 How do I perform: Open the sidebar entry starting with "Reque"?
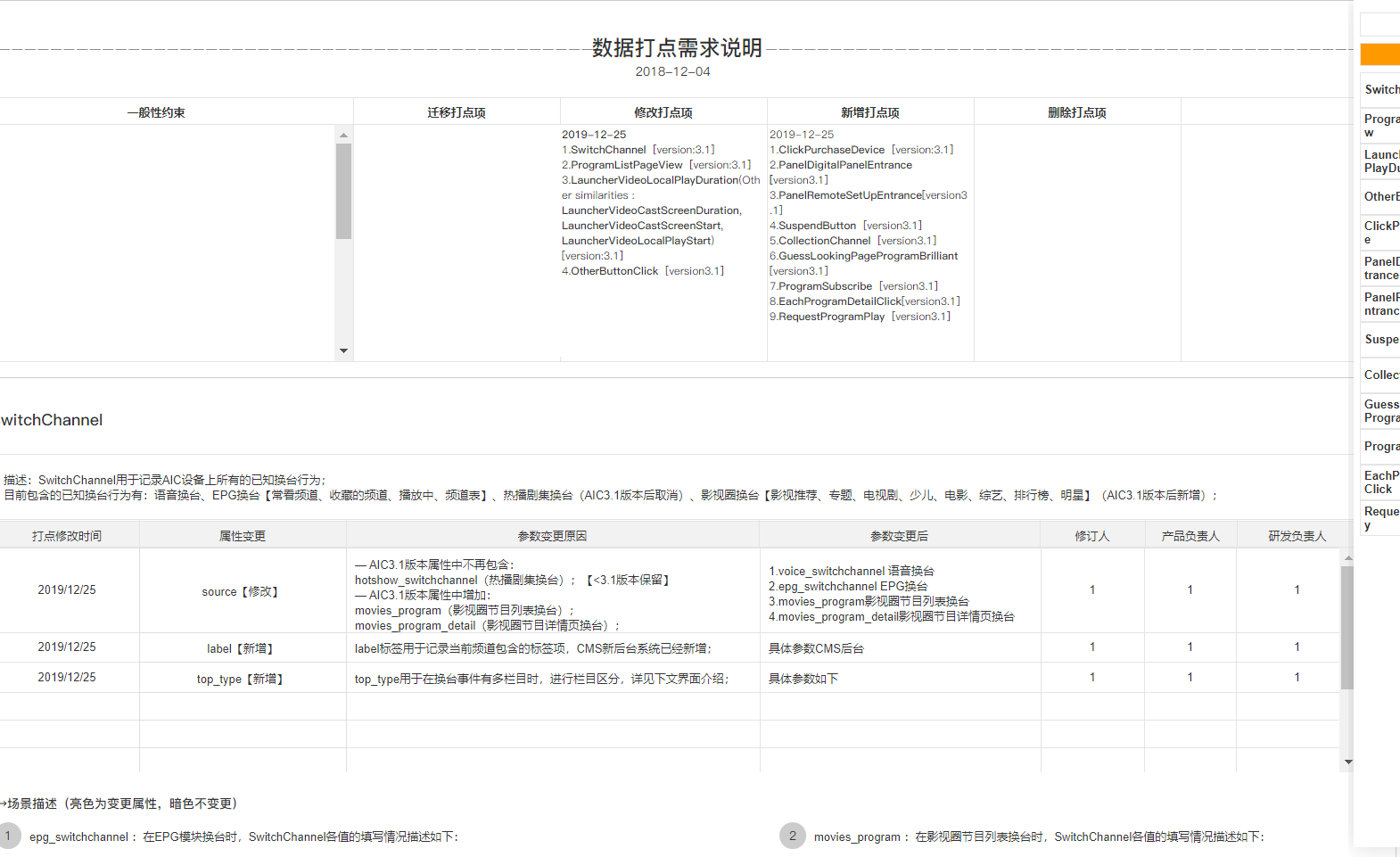click(1381, 517)
